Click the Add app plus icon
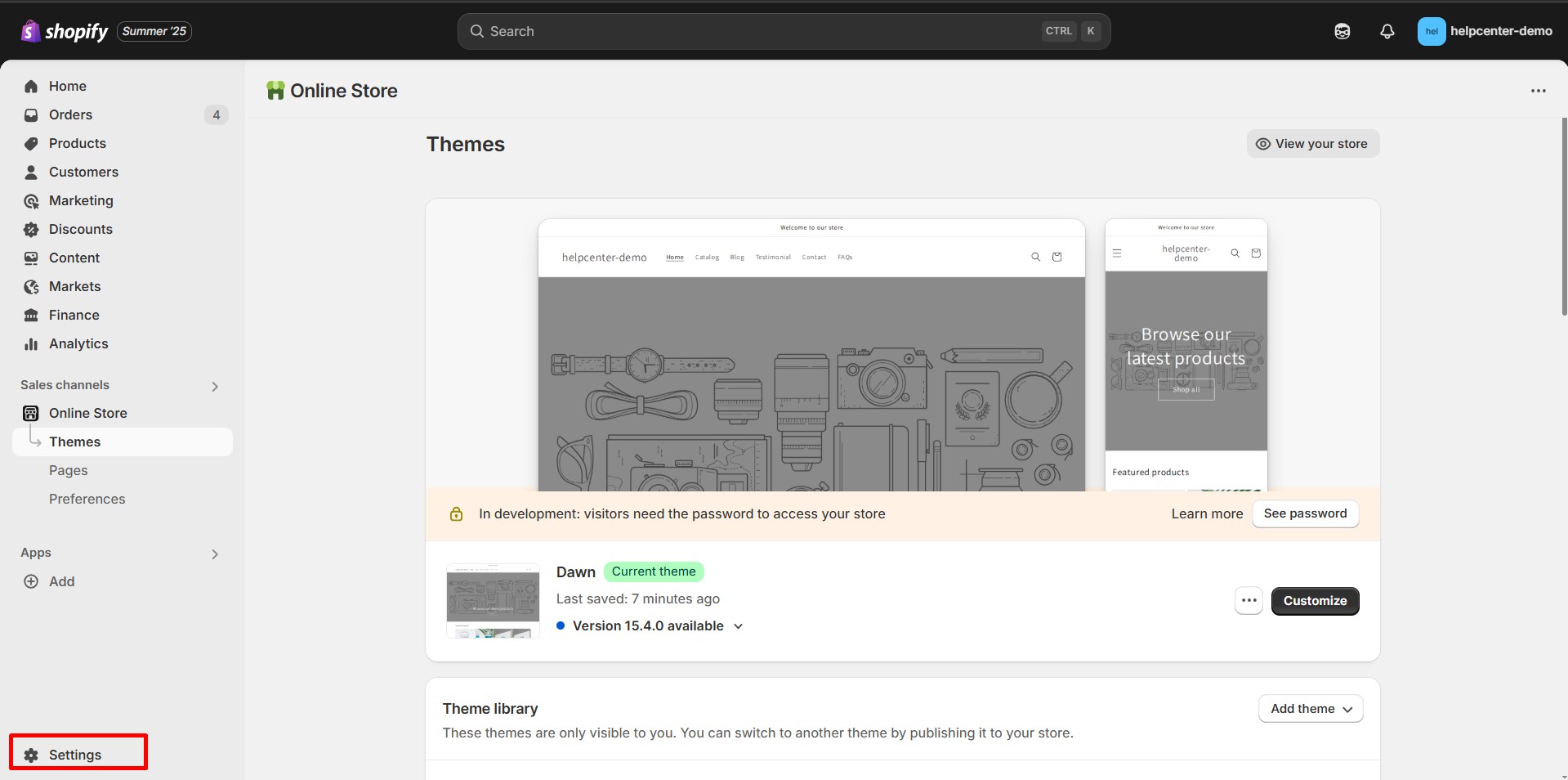 [31, 581]
